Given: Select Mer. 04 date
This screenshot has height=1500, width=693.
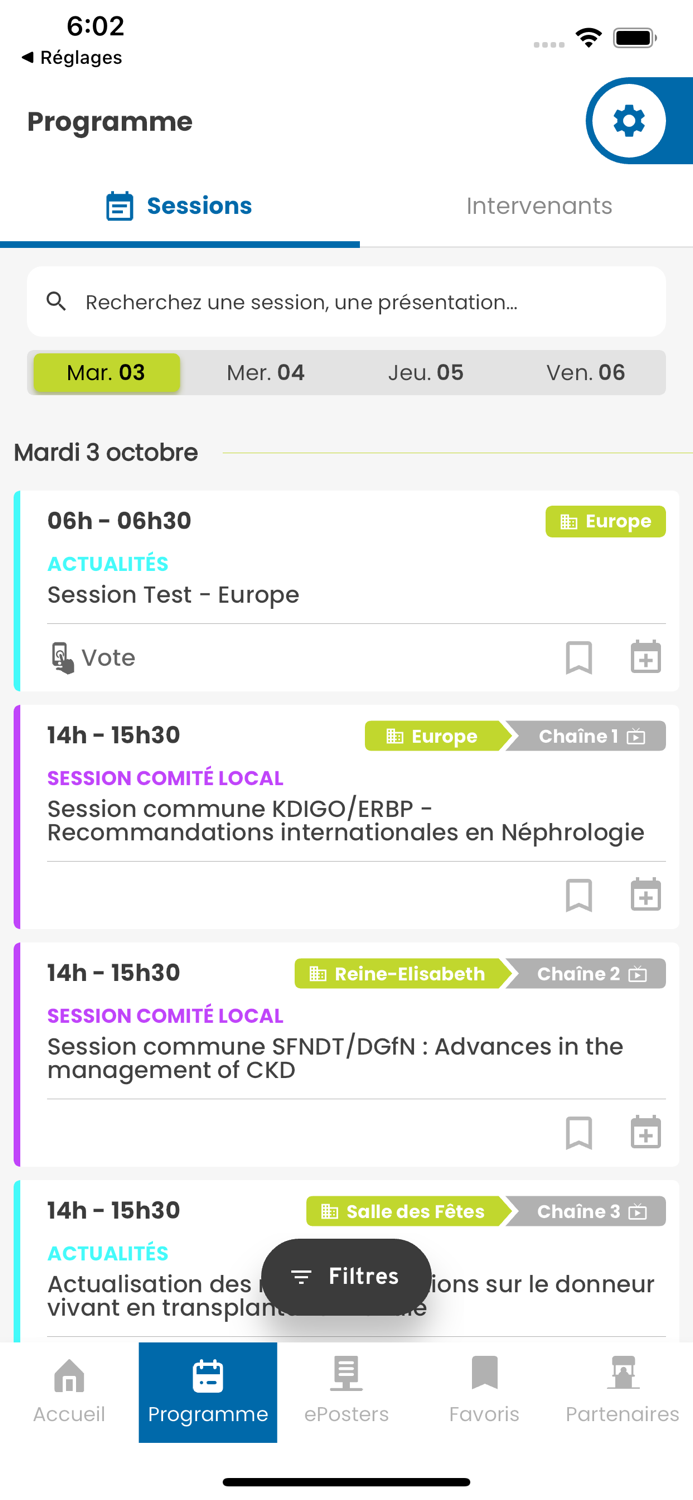Looking at the screenshot, I should click(x=265, y=373).
